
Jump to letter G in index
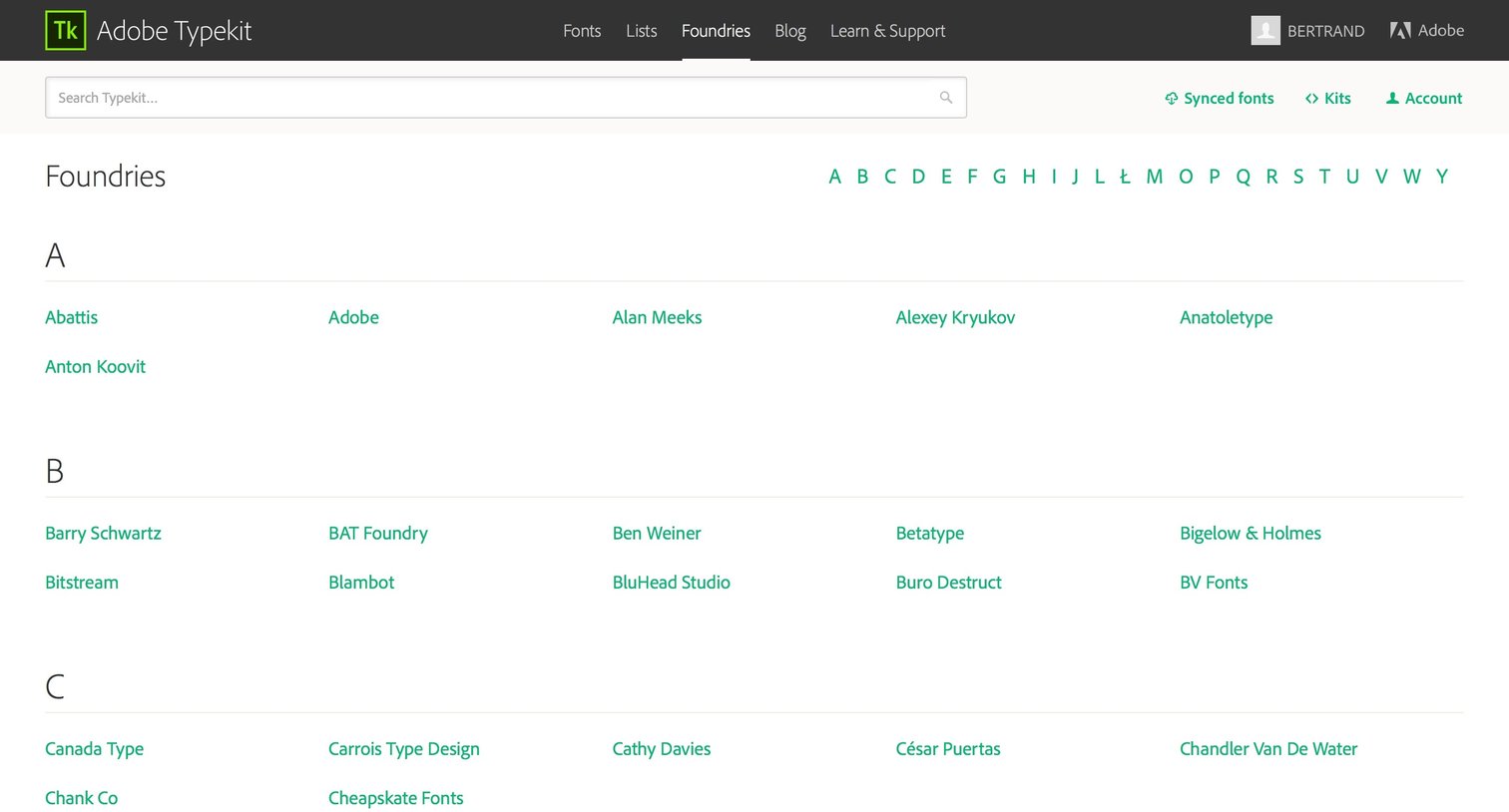(999, 177)
